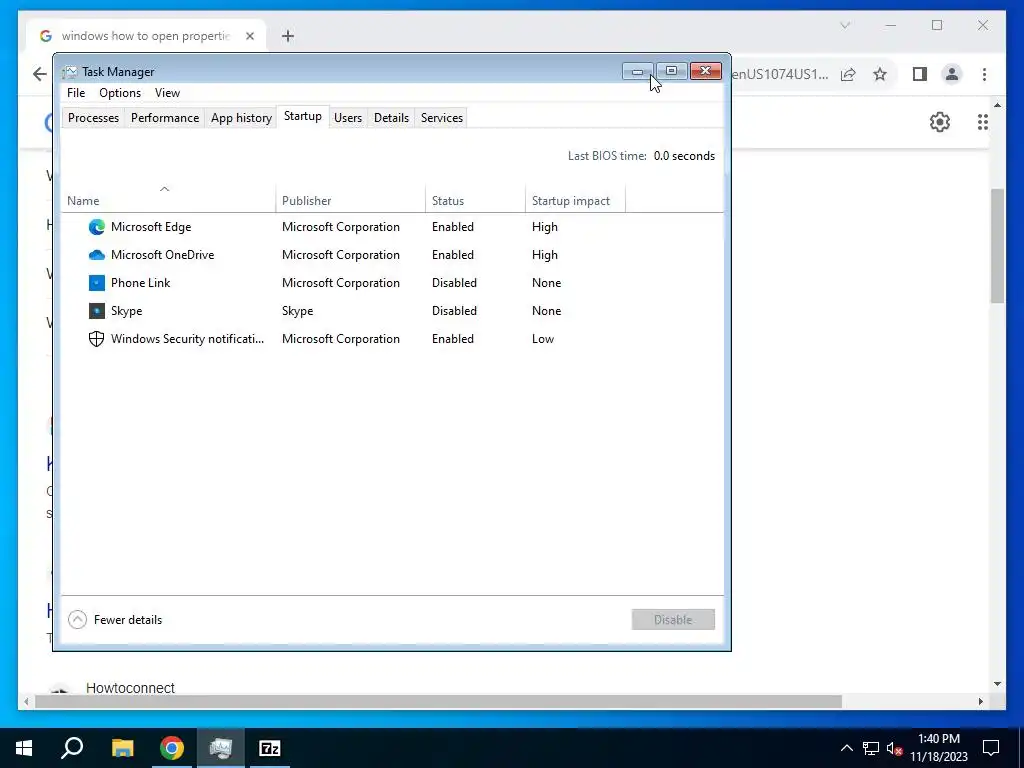Click the Howtoconnect search result

click(x=130, y=688)
